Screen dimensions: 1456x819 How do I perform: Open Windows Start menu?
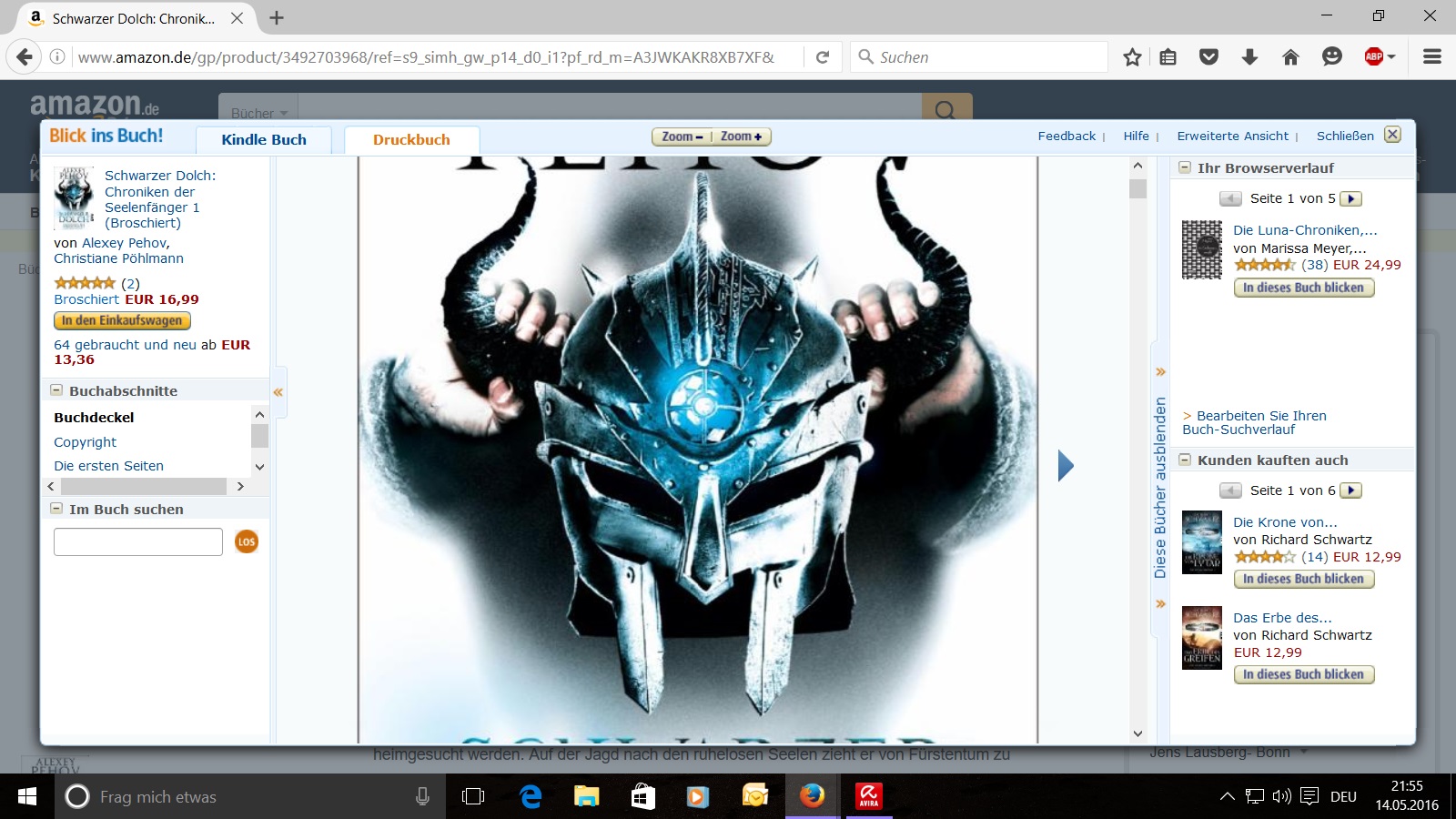[26, 797]
